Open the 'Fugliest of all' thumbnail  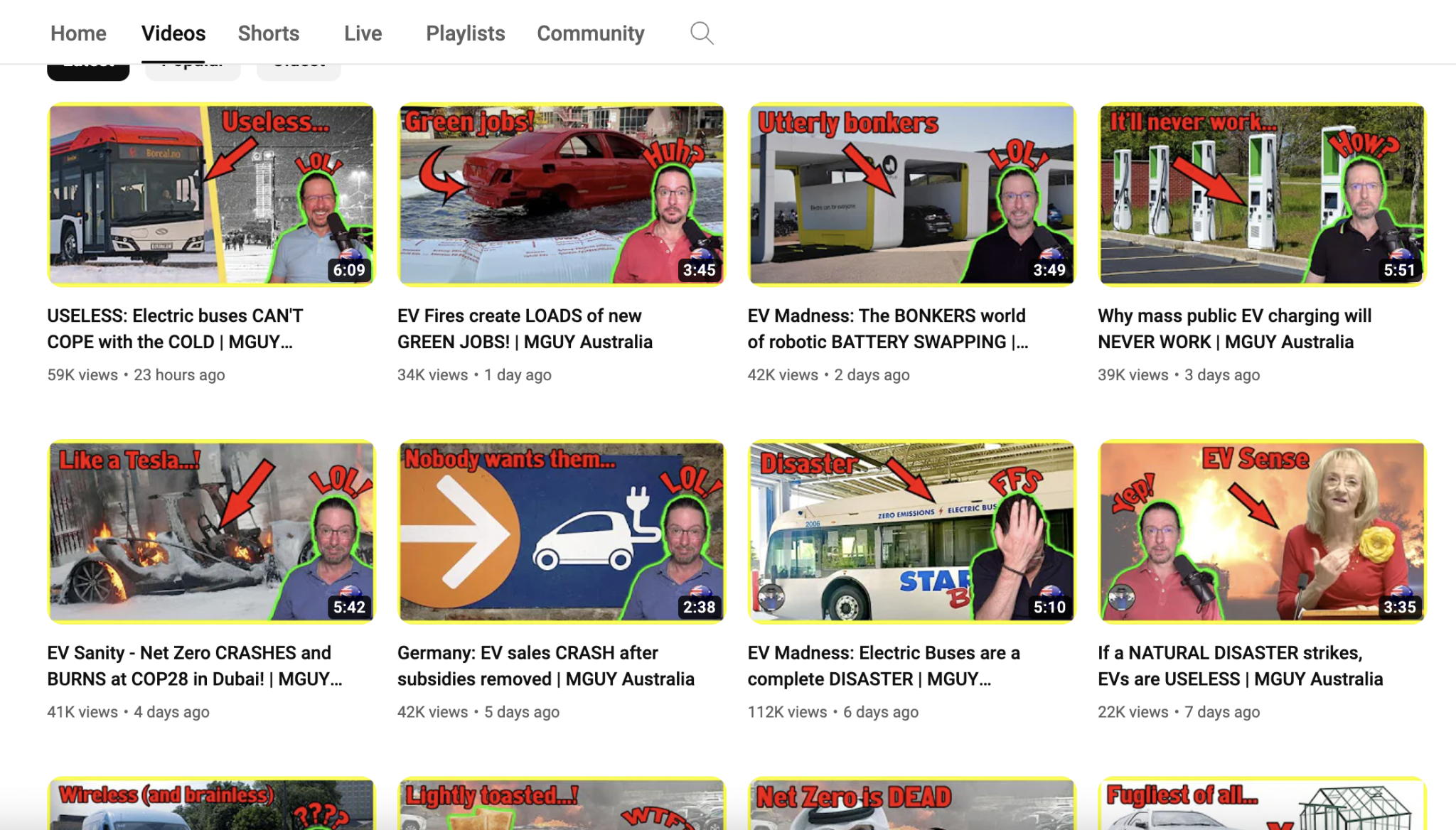point(1262,804)
